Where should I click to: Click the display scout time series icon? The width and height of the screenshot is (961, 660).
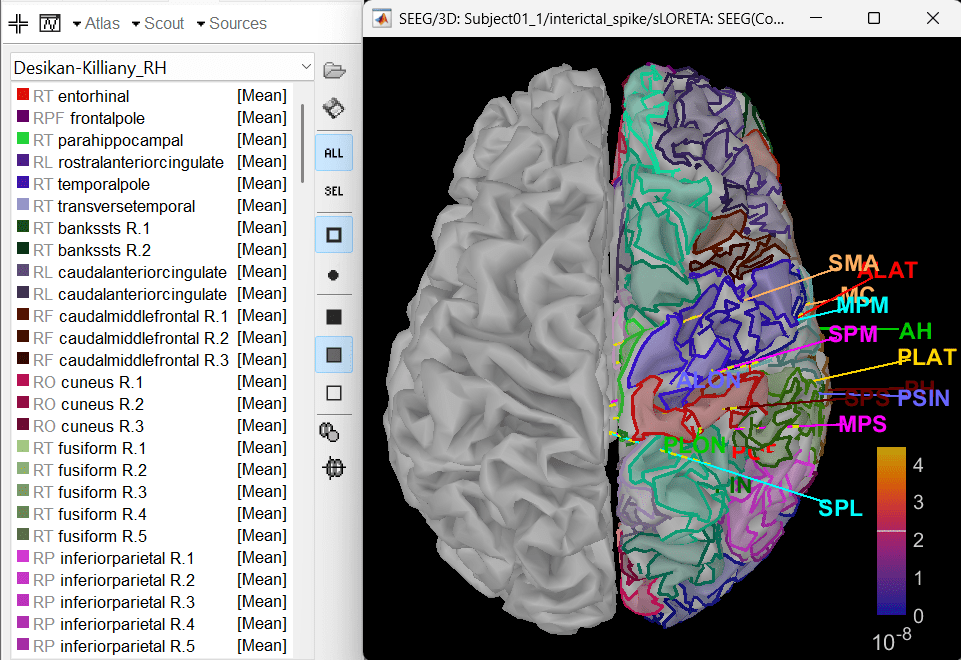click(x=50, y=22)
